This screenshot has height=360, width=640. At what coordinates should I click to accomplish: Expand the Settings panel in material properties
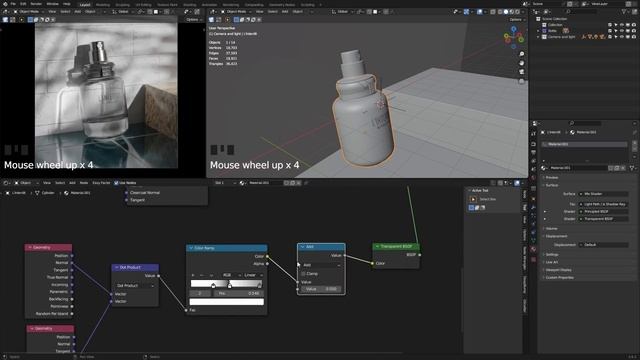tap(552, 254)
